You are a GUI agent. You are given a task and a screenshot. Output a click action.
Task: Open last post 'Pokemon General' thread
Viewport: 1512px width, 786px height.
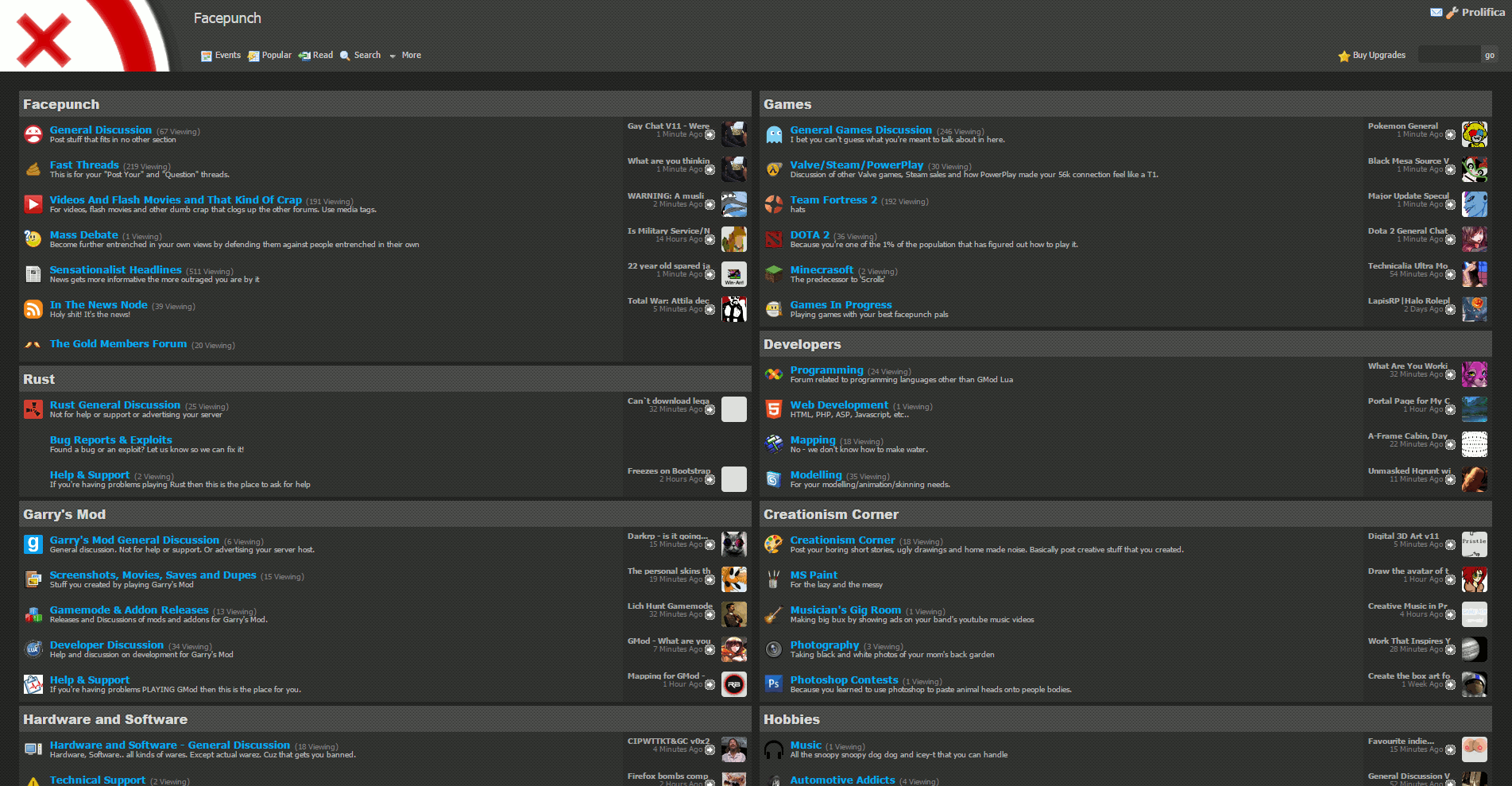tap(1402, 126)
